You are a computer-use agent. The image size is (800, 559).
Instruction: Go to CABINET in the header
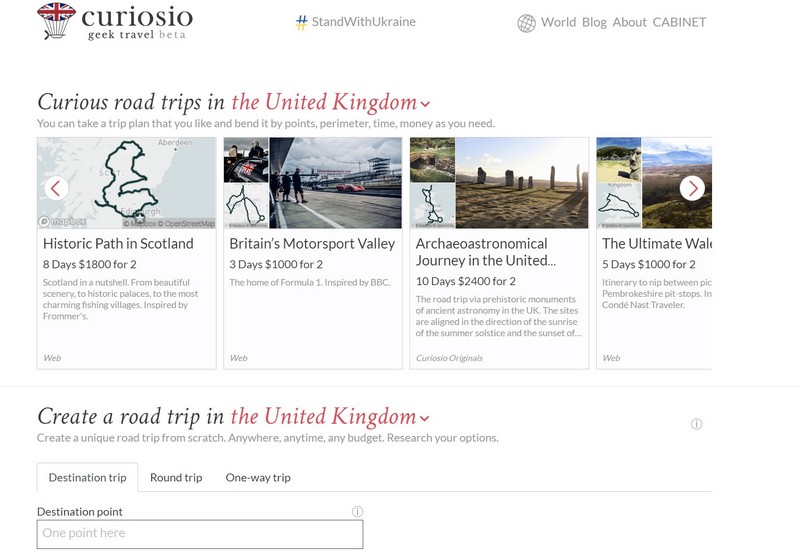tap(679, 22)
